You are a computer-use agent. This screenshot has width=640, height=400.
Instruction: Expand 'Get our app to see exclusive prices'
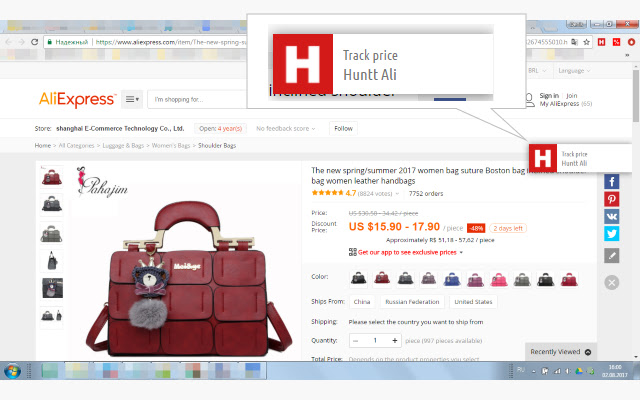(x=410, y=252)
